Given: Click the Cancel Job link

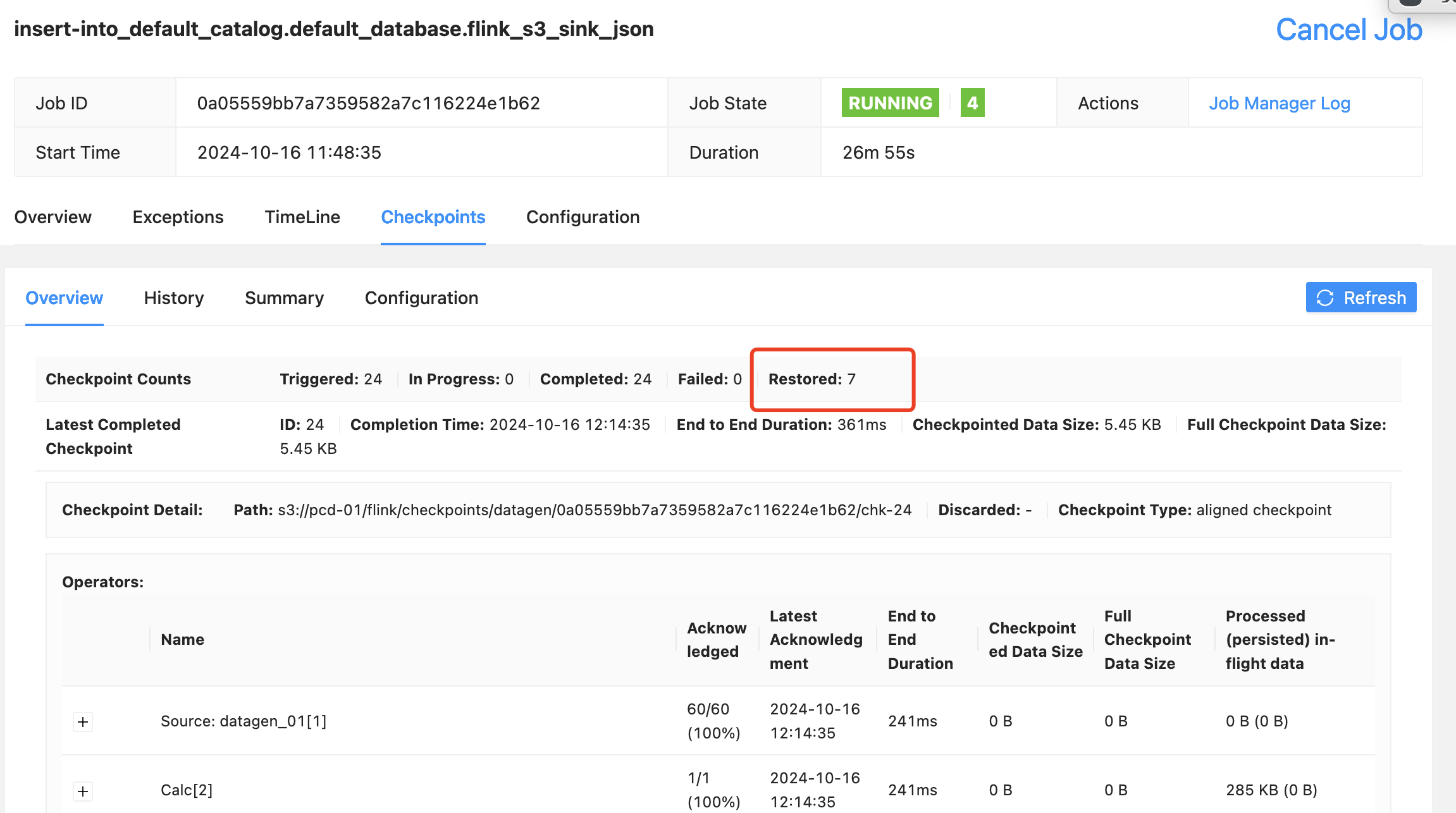Looking at the screenshot, I should pos(1348,30).
